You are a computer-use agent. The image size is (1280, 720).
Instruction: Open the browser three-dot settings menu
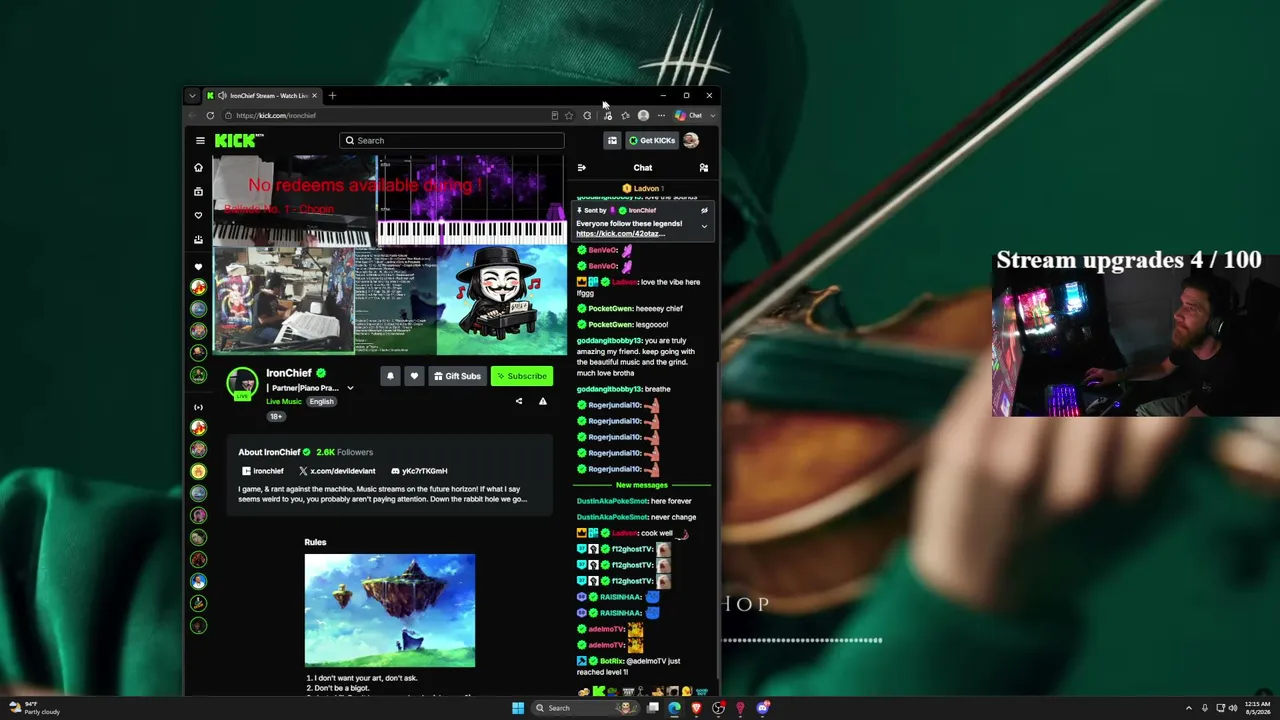[x=661, y=116]
